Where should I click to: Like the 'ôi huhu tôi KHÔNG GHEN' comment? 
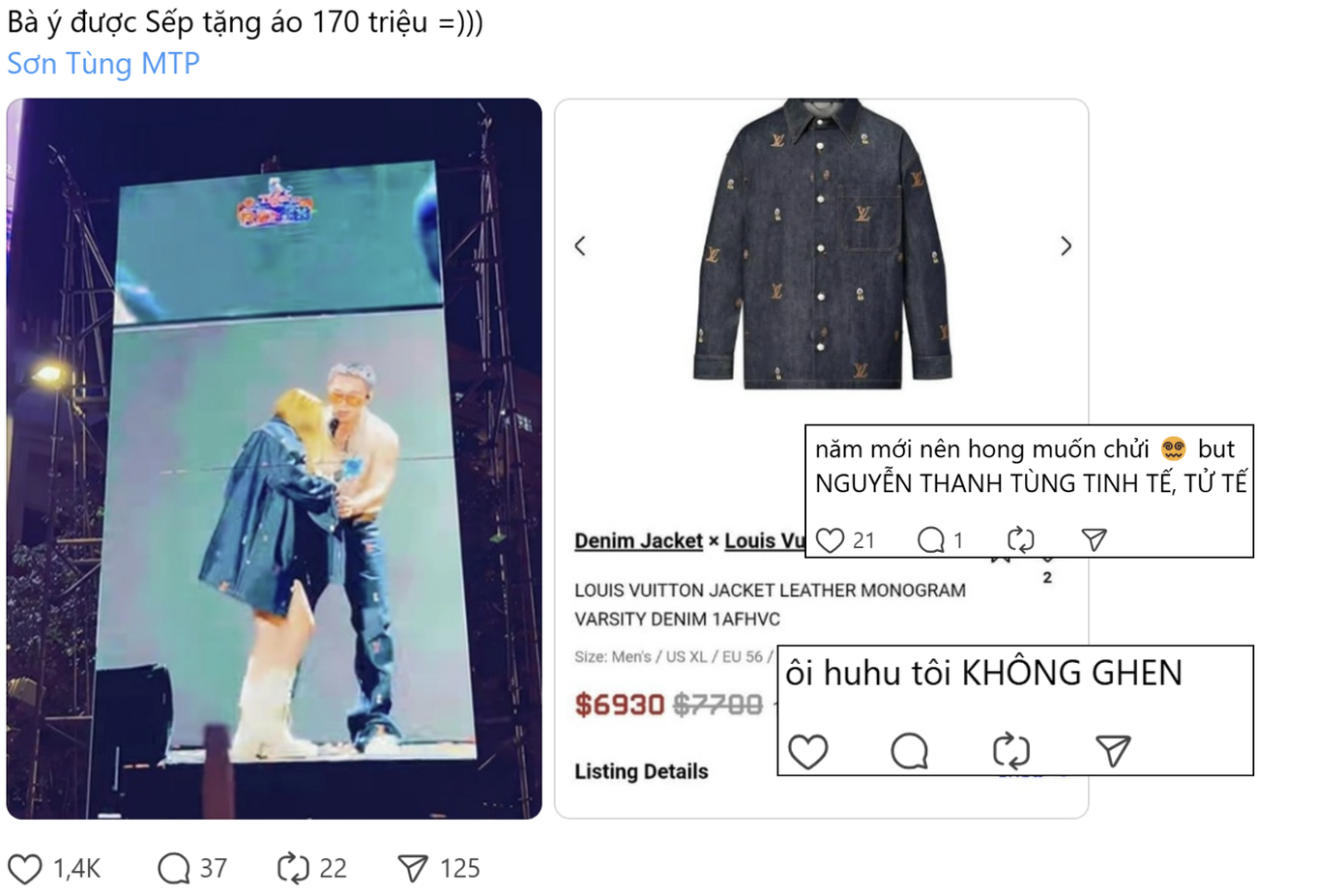click(808, 751)
